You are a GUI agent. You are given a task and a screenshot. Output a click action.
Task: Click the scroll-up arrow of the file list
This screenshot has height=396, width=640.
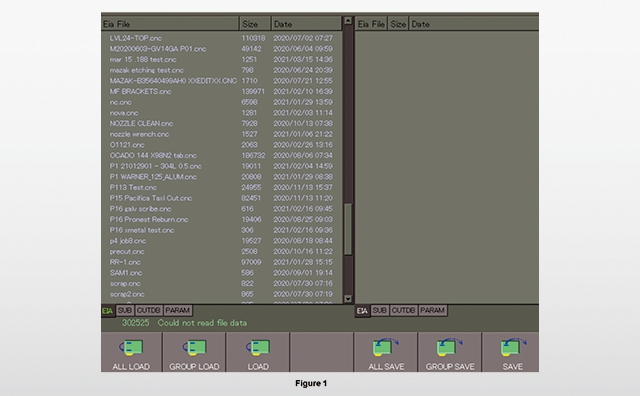click(x=348, y=20)
